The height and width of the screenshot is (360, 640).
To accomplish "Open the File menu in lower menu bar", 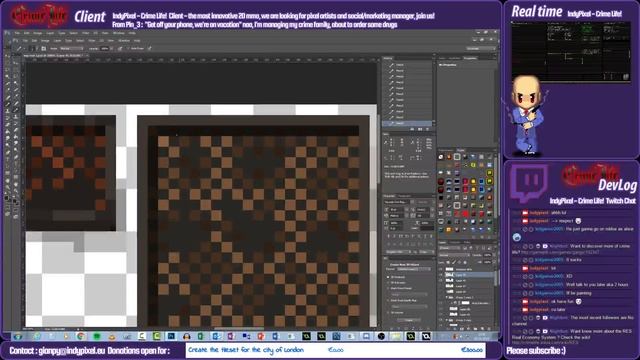I will 25,41.
